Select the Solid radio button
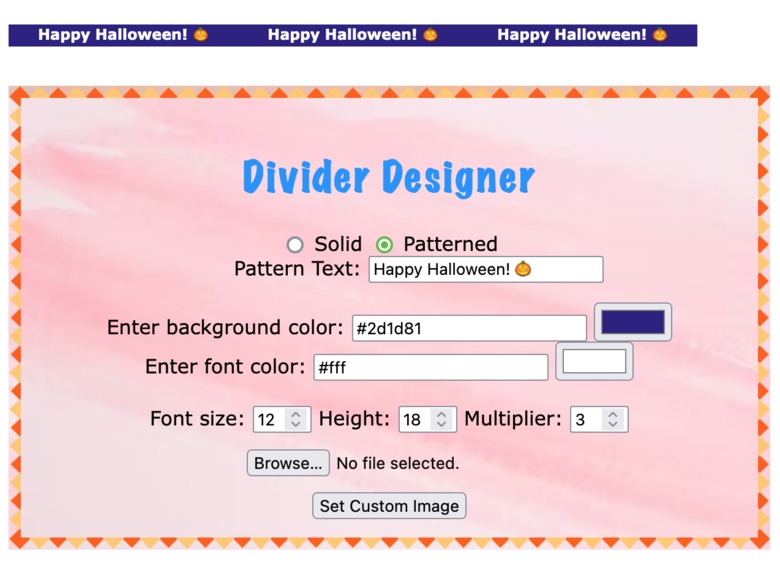The width and height of the screenshot is (780, 573). tap(295, 245)
